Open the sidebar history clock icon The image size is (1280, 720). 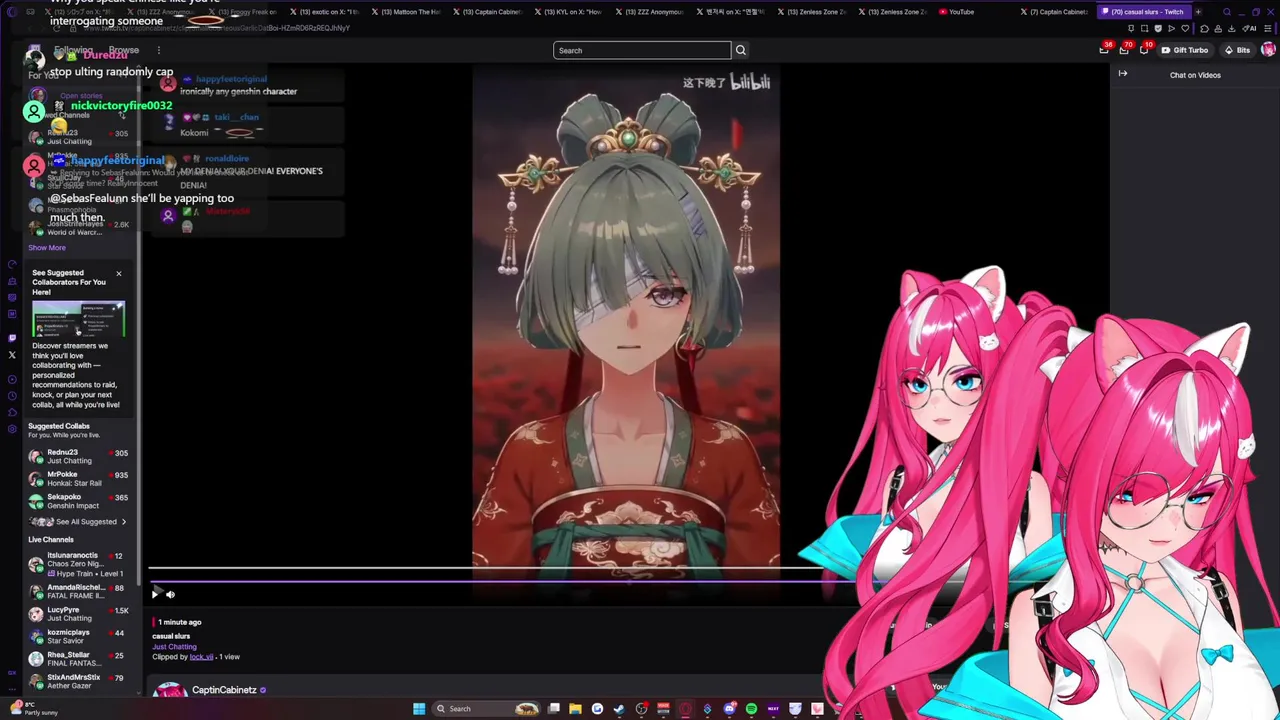coord(12,396)
